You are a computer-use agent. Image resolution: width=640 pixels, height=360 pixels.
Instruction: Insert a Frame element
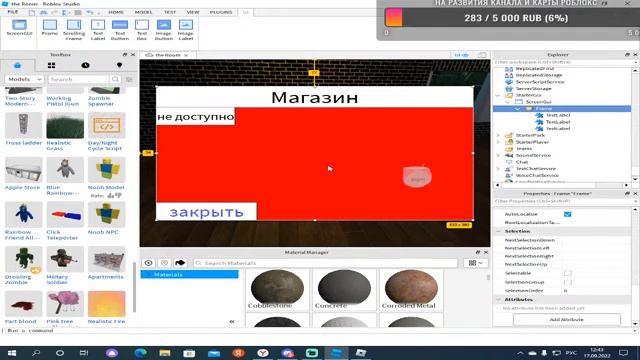pos(50,27)
